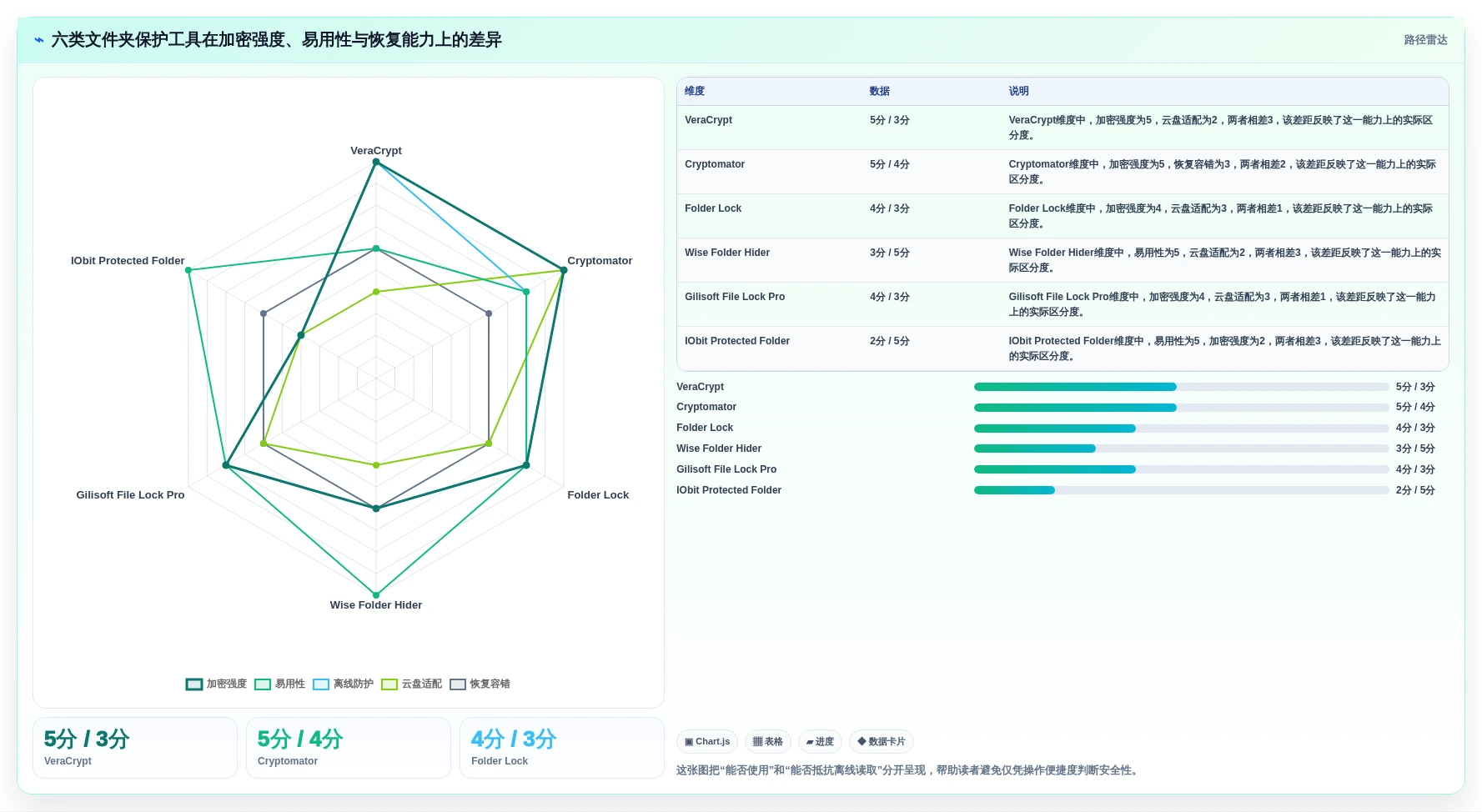Click the 2分 / 5分 cell in the IObit table row
This screenshot has height=812, width=1482.
(x=889, y=341)
